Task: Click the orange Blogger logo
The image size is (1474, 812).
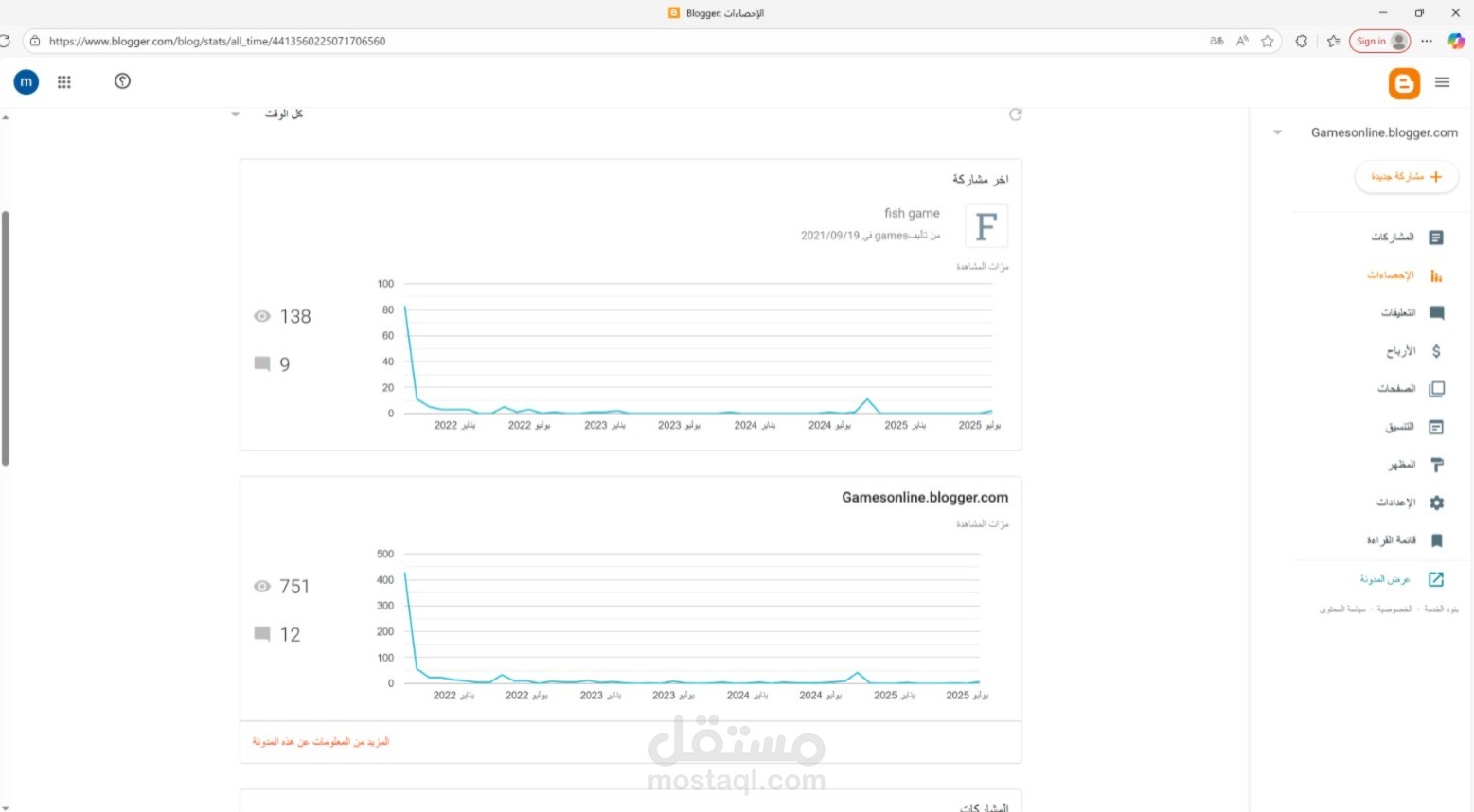Action: 1404,83
